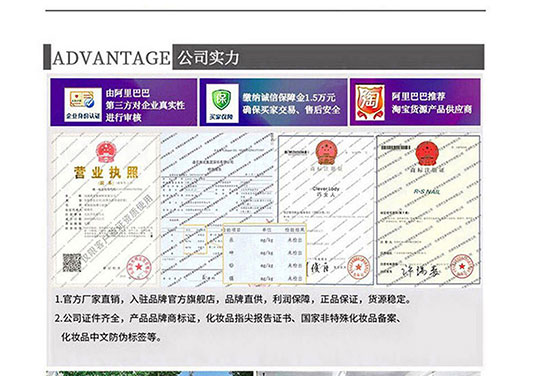Image resolution: width=540 pixels, height=376 pixels.
Task: Click the enterprise identity certification icon
Action: pos(83,104)
